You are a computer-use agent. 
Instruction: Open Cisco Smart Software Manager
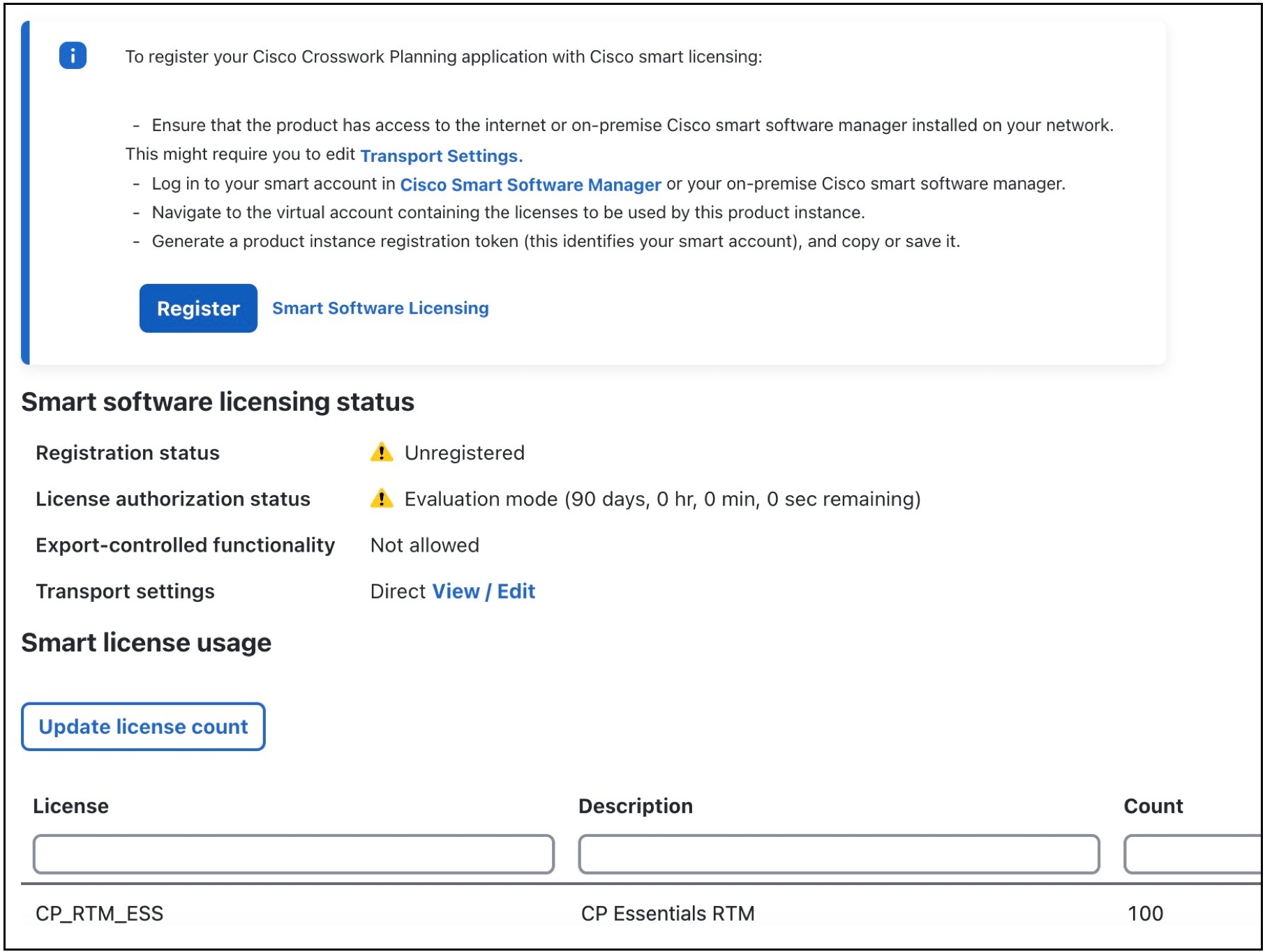pos(530,184)
